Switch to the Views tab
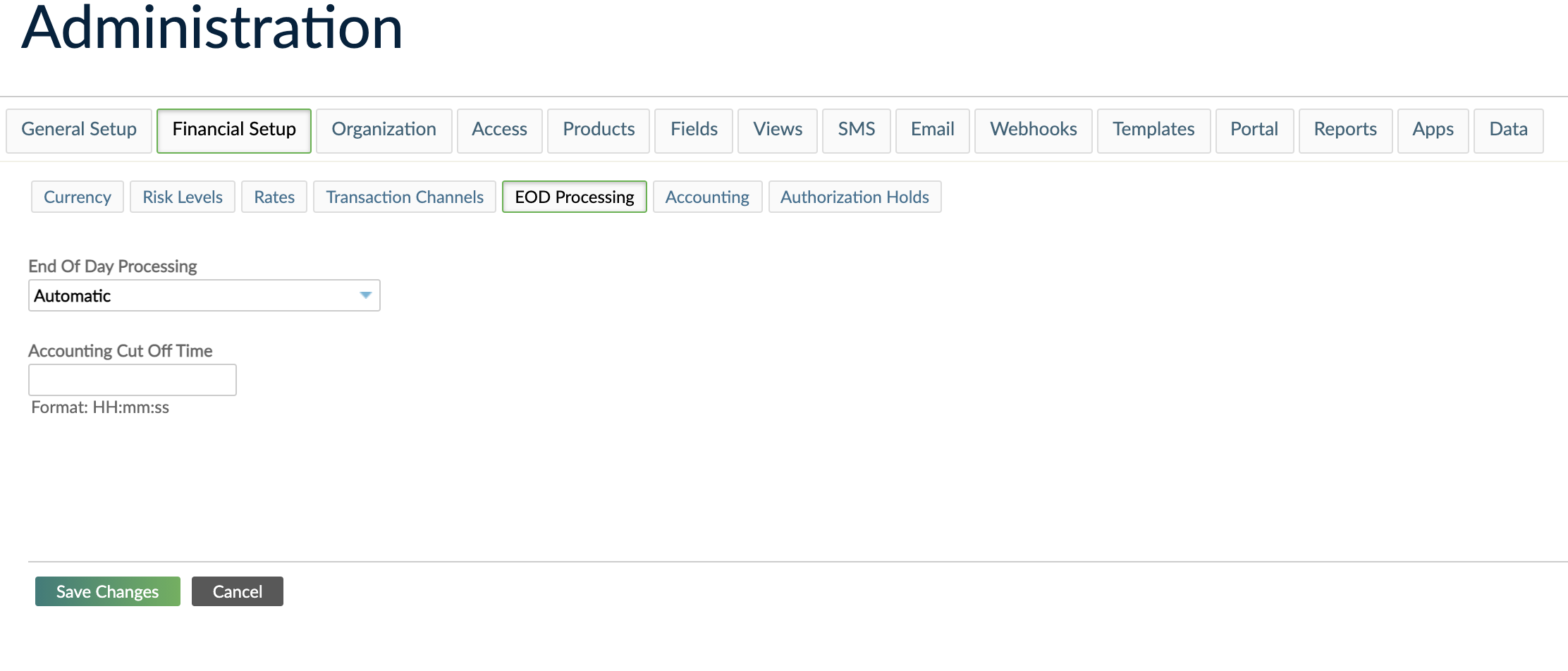The width and height of the screenshot is (1568, 671). [777, 130]
